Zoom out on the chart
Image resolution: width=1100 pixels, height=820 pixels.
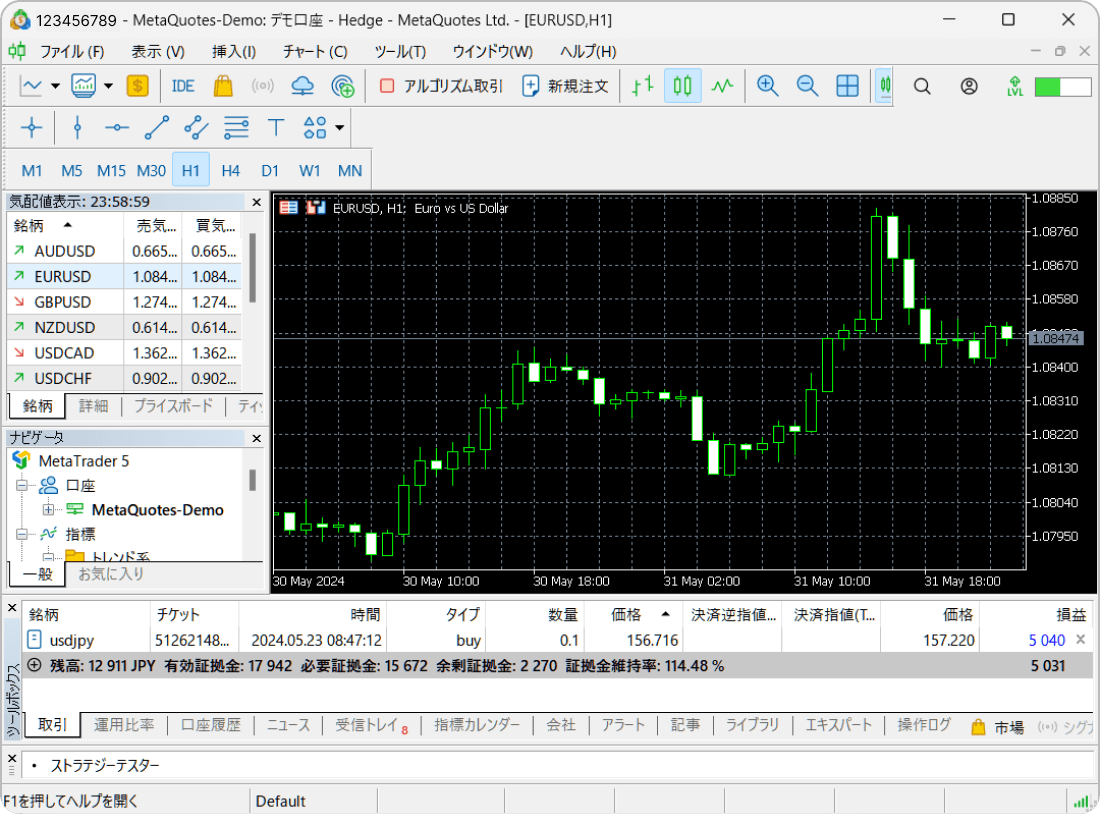807,86
